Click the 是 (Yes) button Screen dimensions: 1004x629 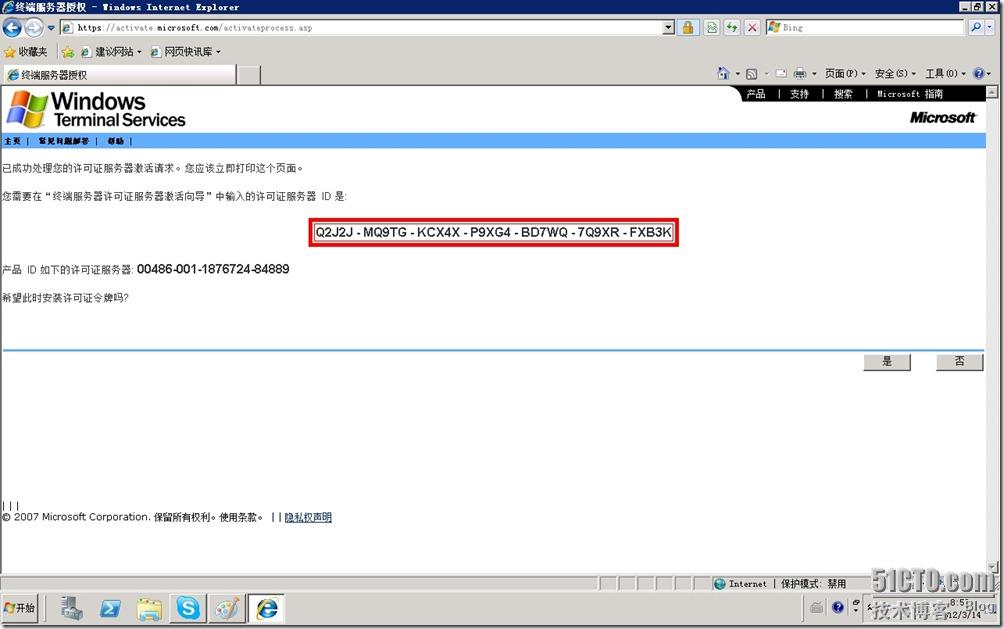[887, 361]
